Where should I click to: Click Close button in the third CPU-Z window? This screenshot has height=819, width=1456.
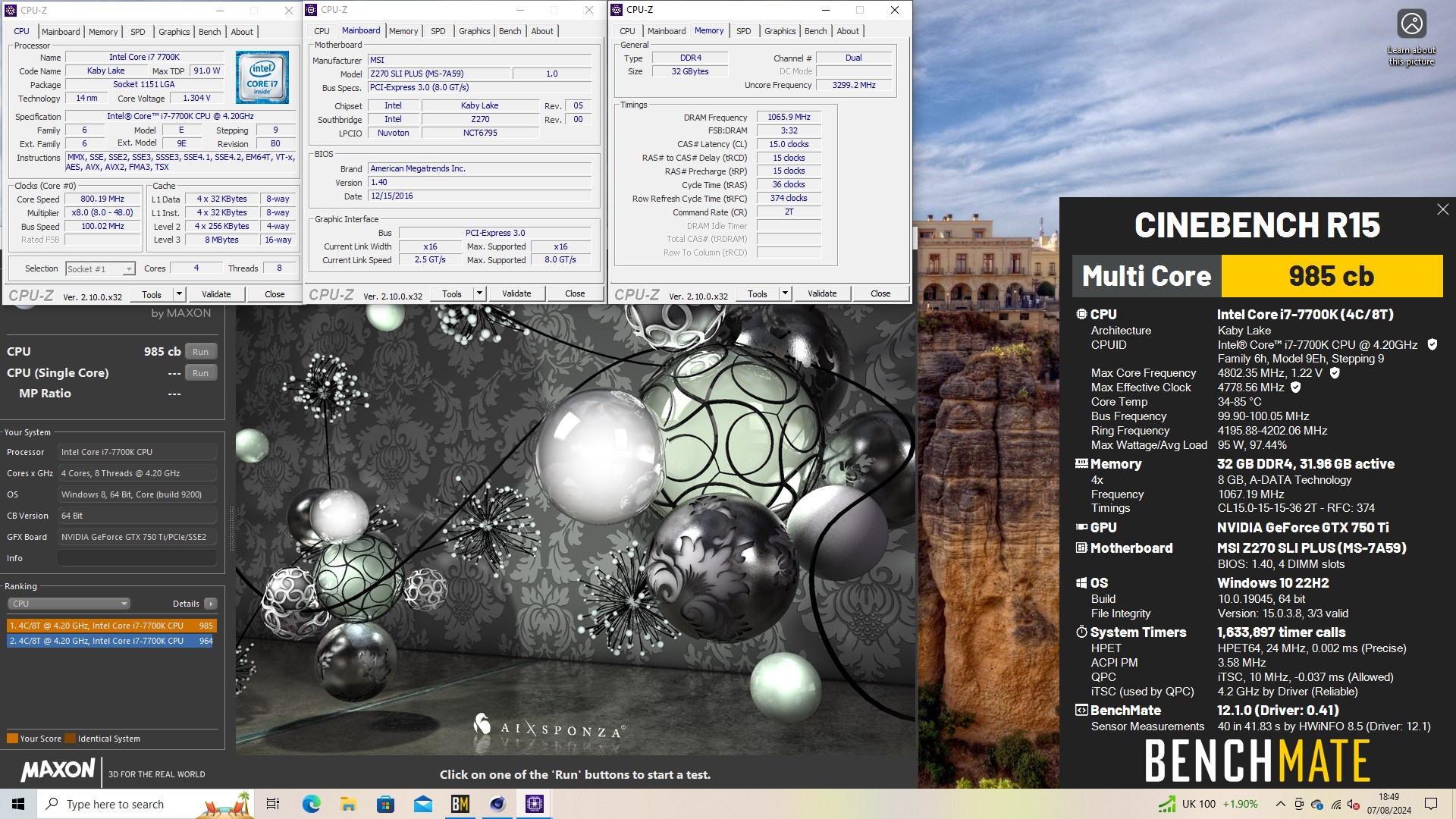click(x=880, y=293)
